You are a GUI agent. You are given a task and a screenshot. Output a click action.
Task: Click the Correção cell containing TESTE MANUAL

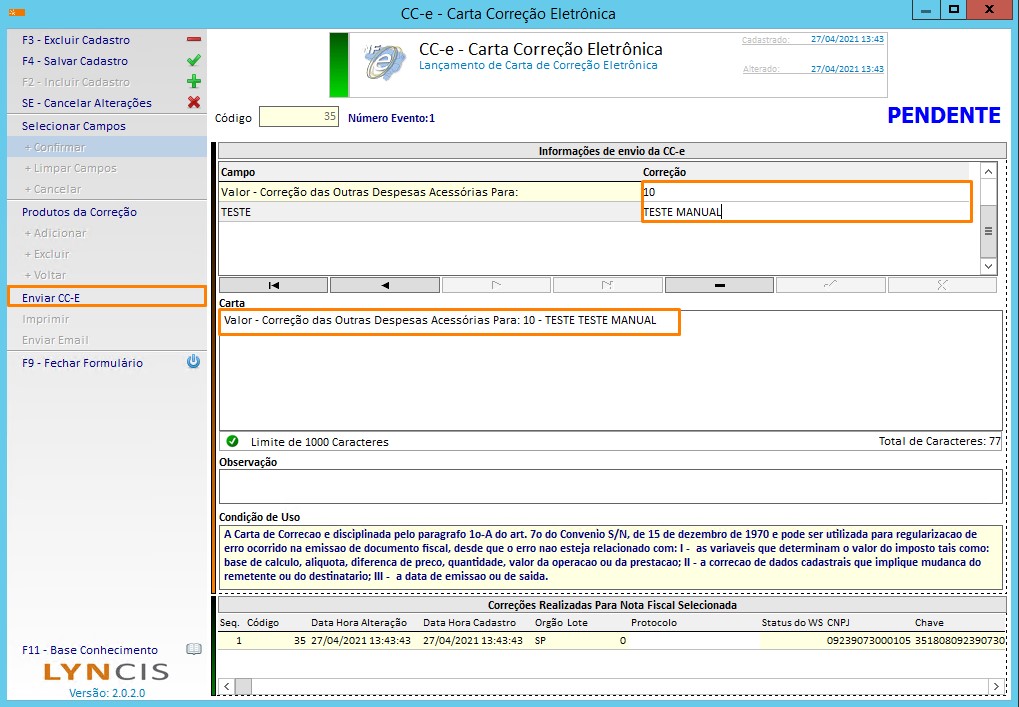pos(805,212)
